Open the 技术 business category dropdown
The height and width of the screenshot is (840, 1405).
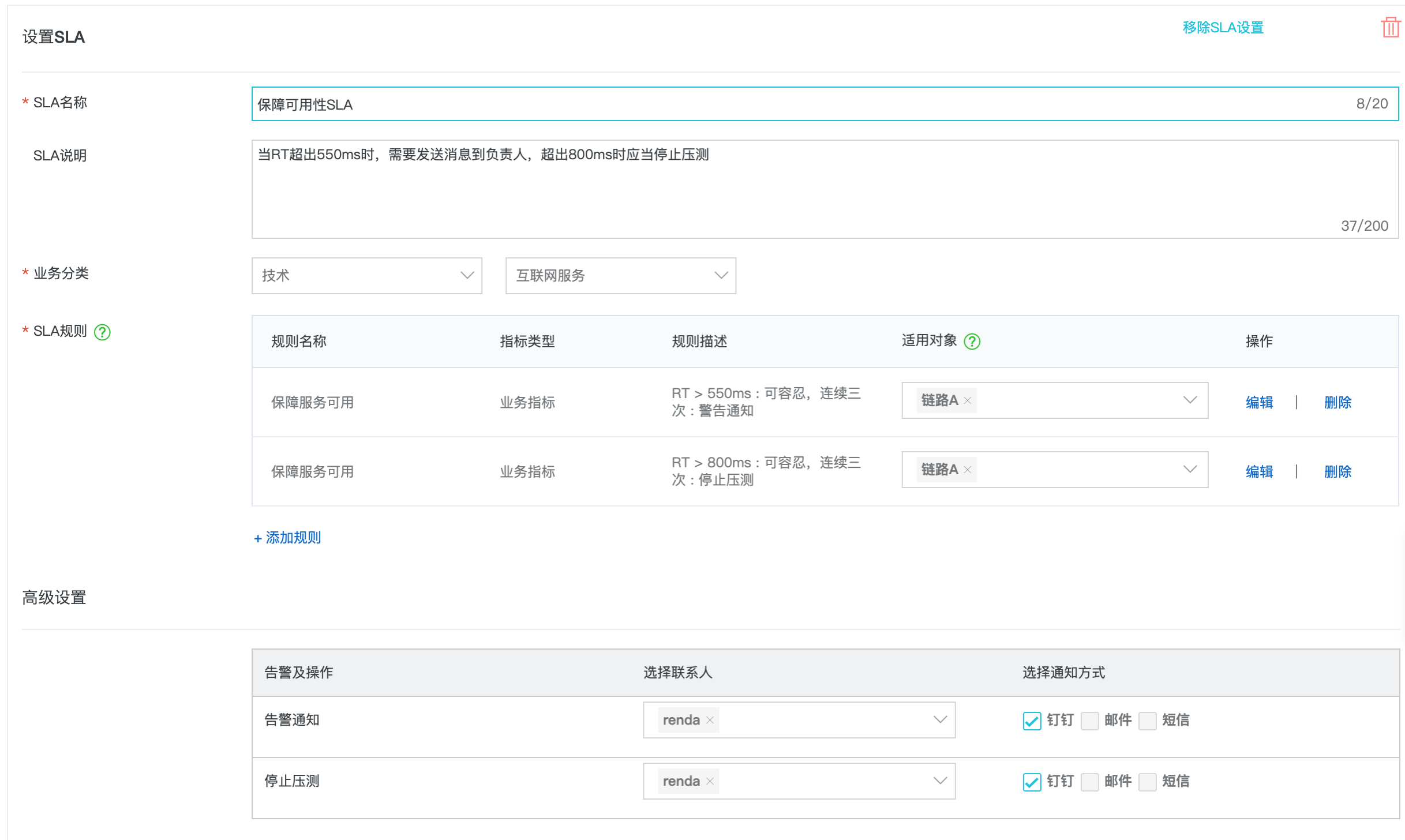tap(366, 276)
